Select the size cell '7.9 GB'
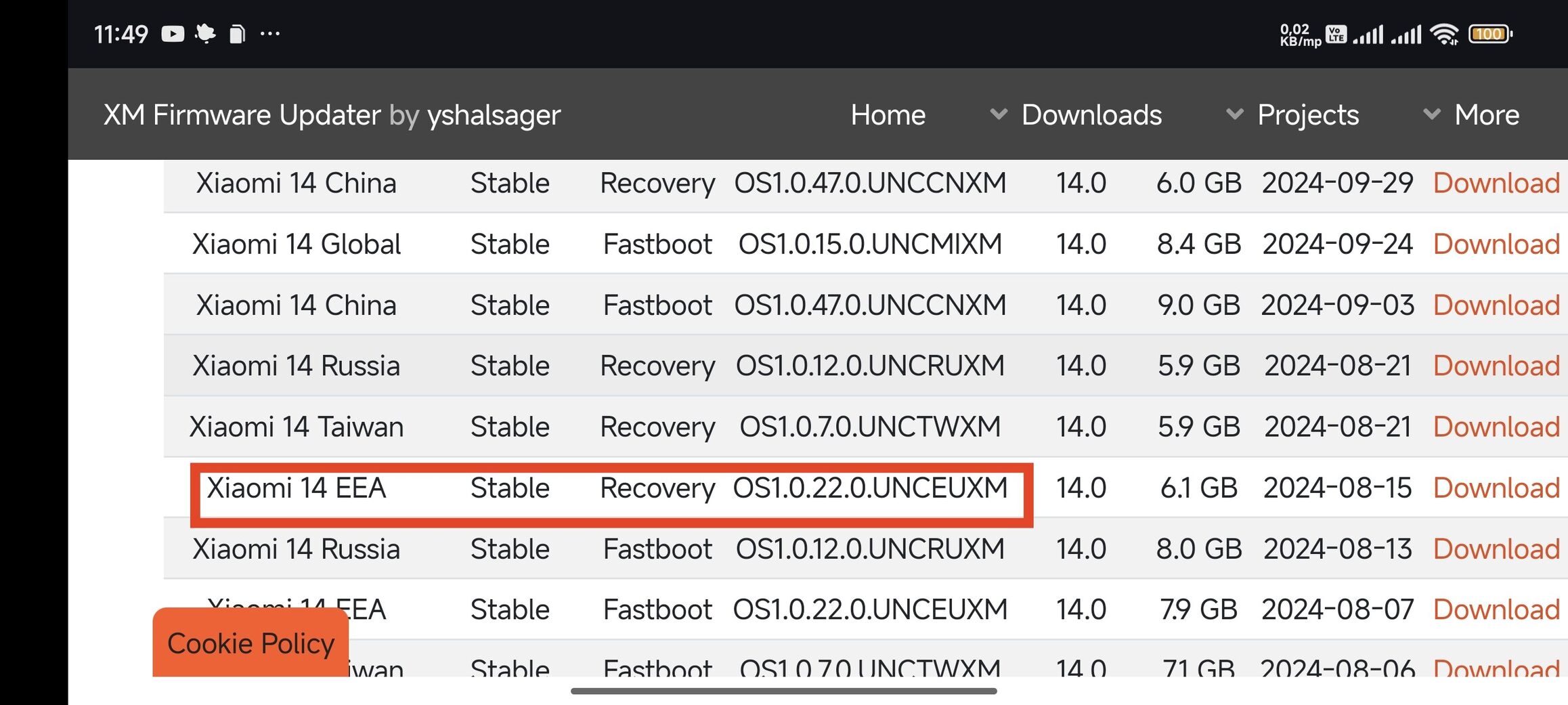Viewport: 1568px width, 705px height. (1198, 610)
